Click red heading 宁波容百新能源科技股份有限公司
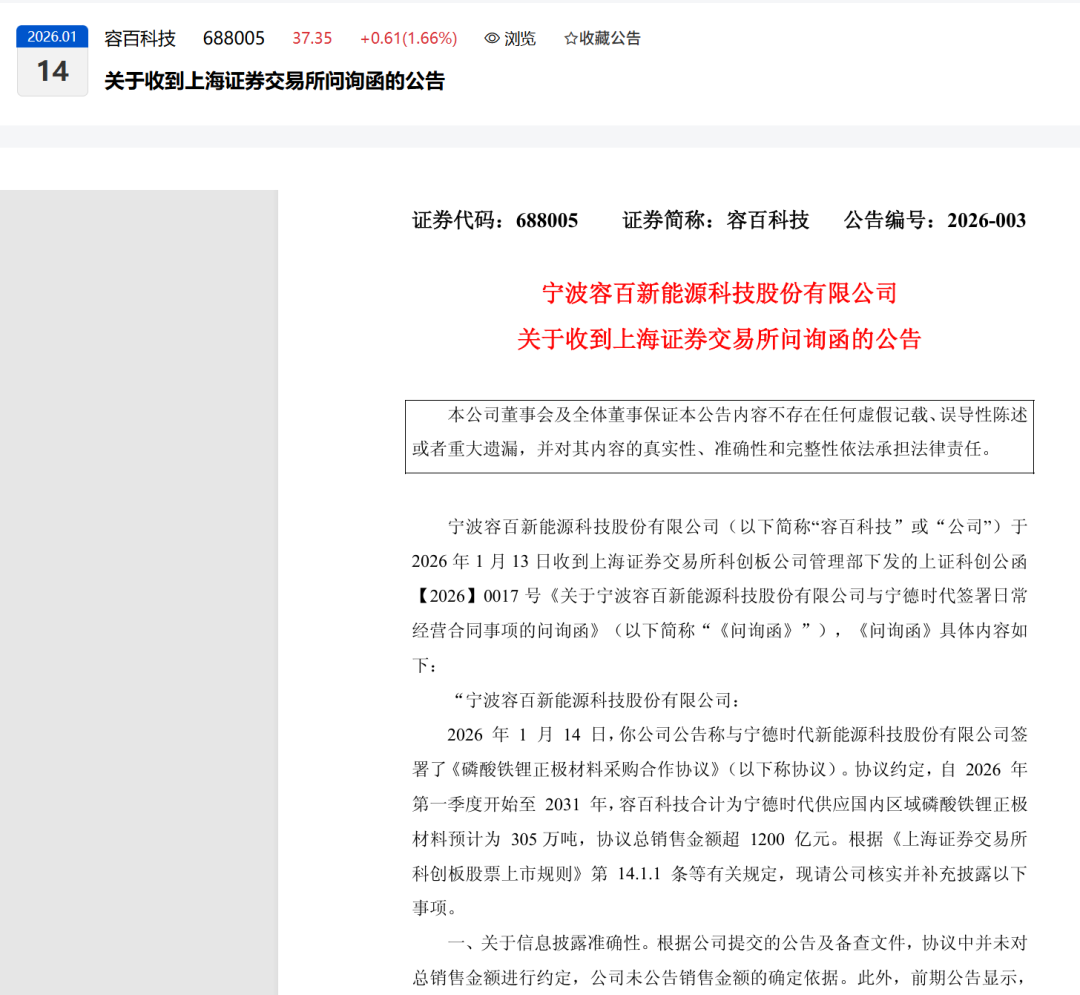 coord(719,293)
